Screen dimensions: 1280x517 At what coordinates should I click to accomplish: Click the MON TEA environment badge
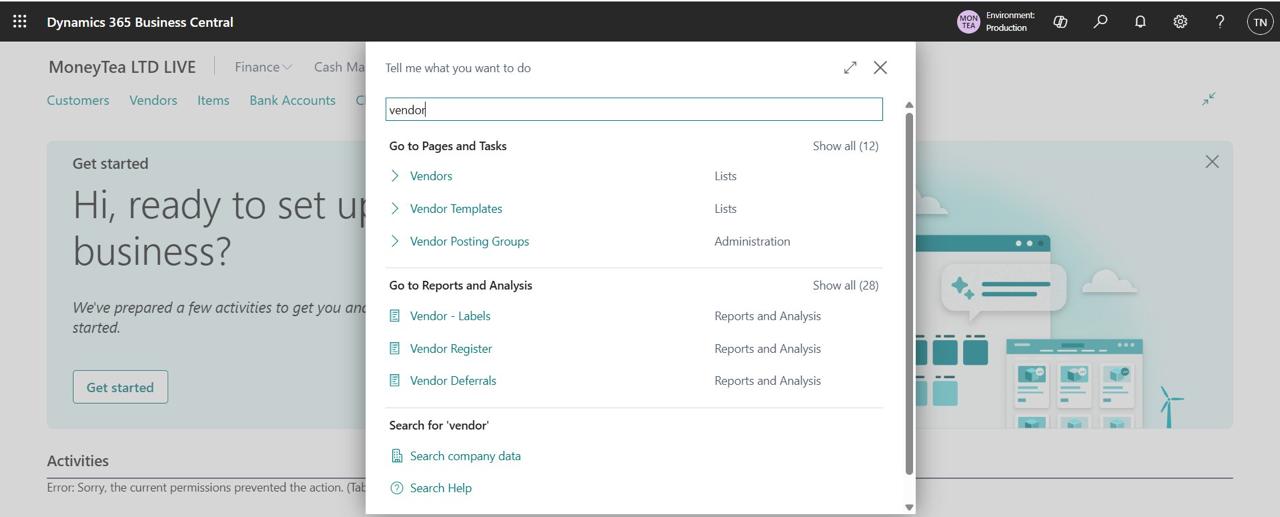click(968, 21)
